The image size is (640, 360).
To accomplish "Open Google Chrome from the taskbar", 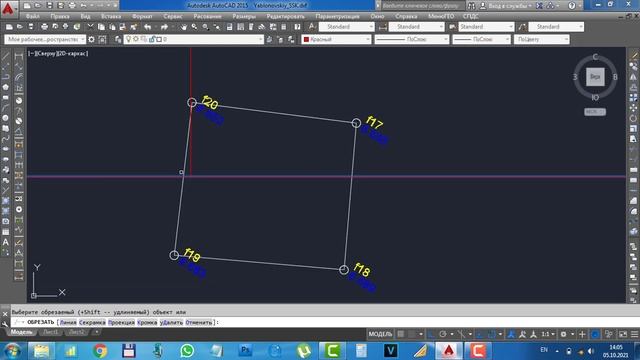I will coord(100,351).
